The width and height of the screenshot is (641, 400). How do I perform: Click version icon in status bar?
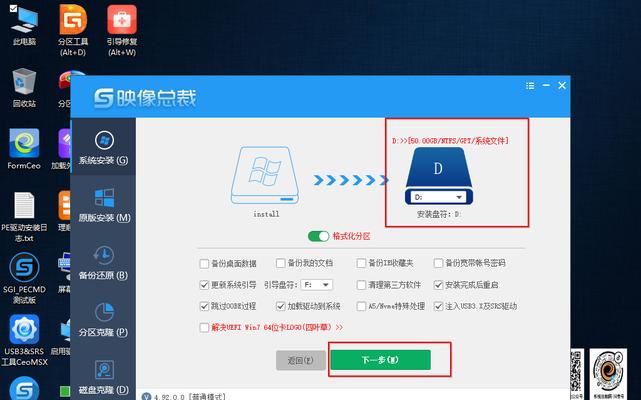point(146,396)
